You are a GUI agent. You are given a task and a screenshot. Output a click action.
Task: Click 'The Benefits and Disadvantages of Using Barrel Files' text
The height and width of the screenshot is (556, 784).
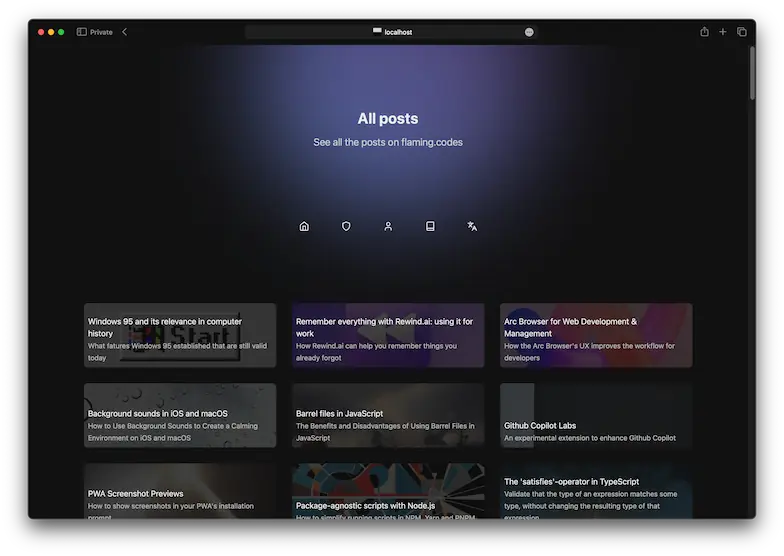coord(385,432)
